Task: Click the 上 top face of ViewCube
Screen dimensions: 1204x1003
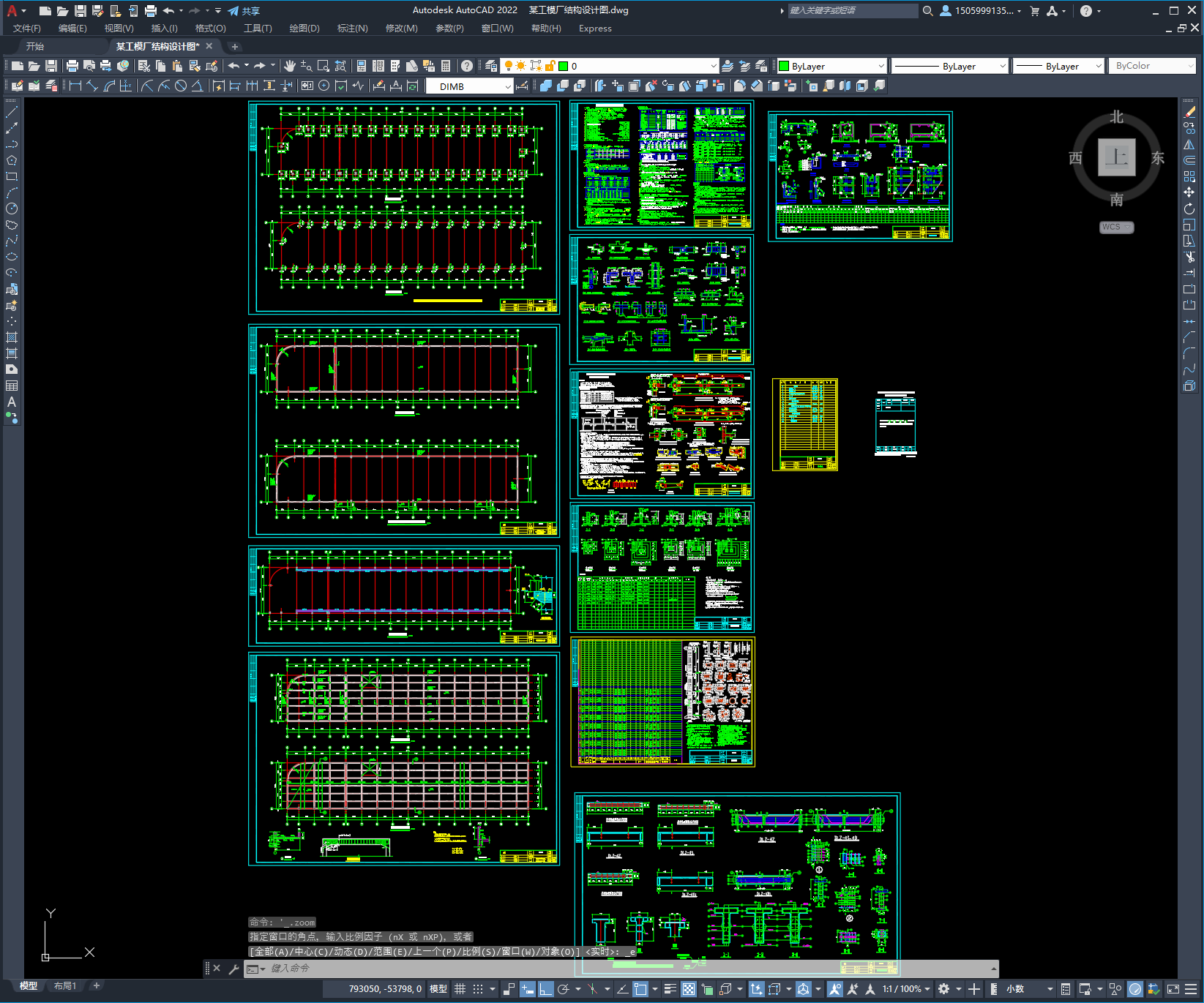Action: (x=1116, y=157)
